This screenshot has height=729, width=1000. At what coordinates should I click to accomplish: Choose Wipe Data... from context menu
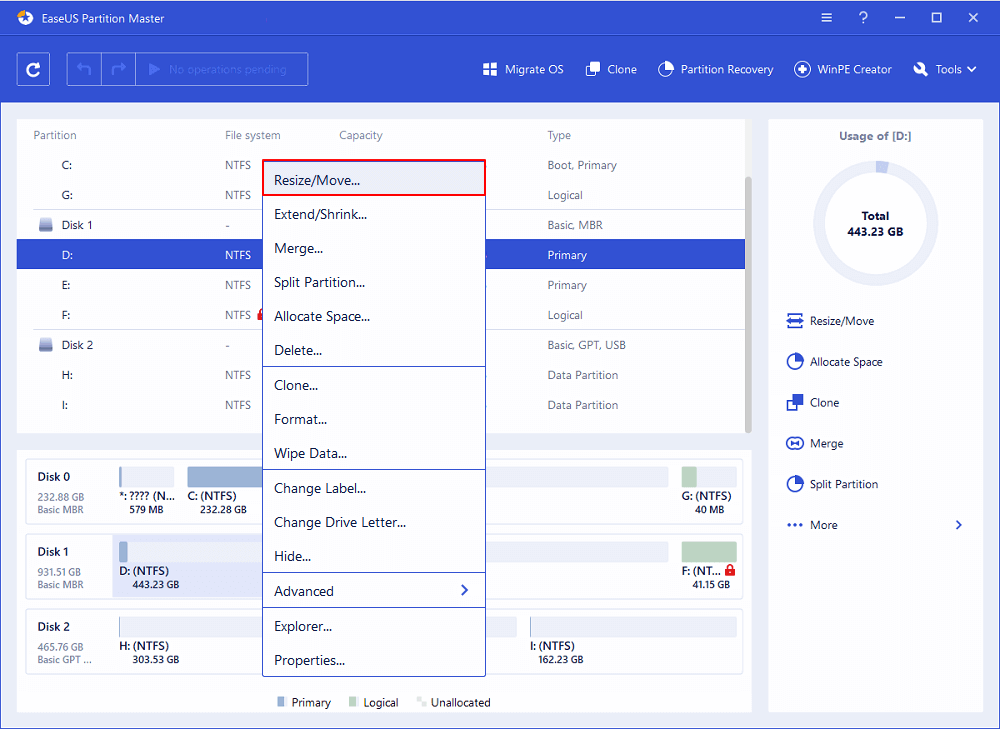click(x=374, y=453)
